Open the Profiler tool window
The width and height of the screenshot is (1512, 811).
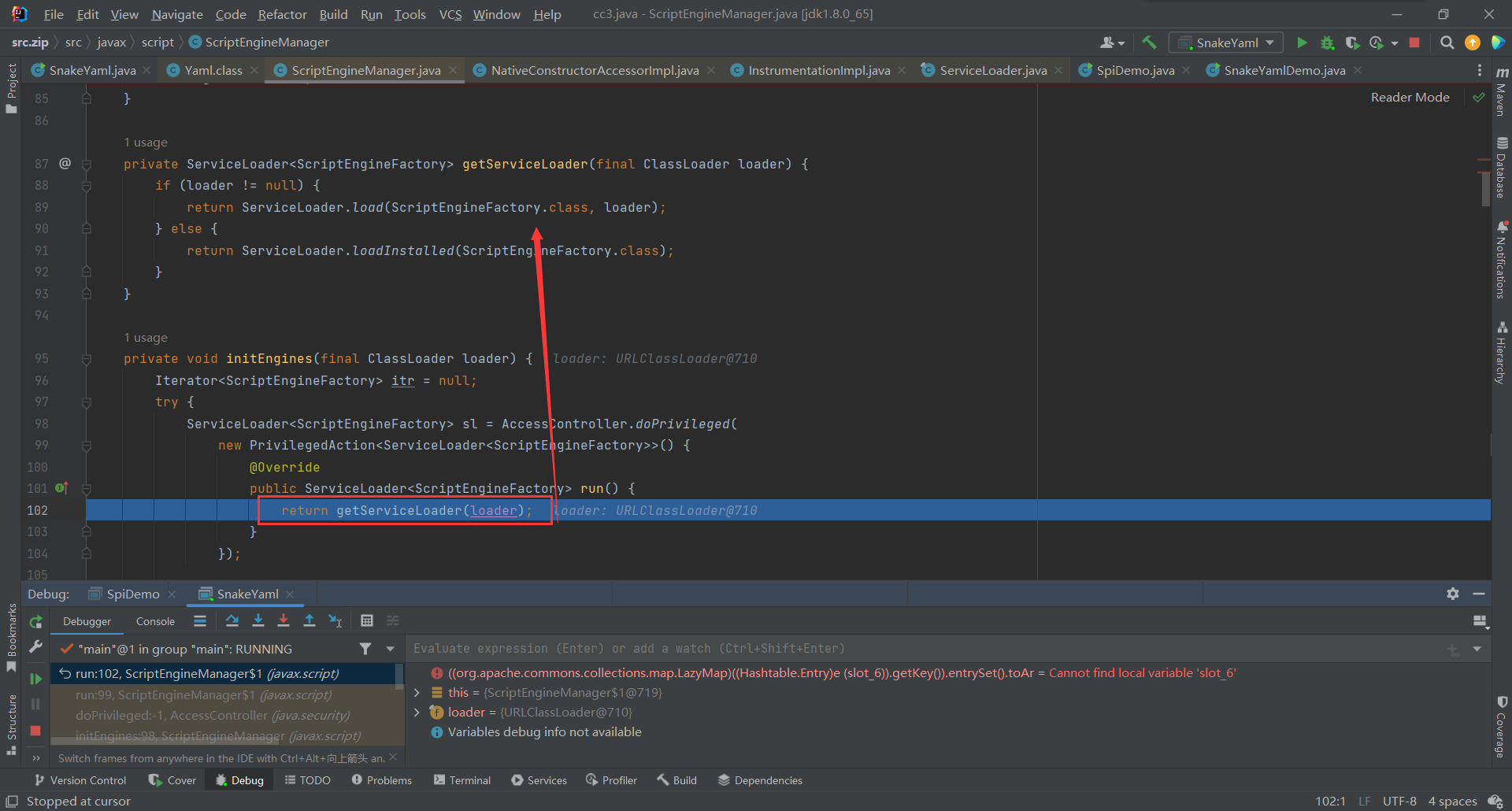(612, 780)
